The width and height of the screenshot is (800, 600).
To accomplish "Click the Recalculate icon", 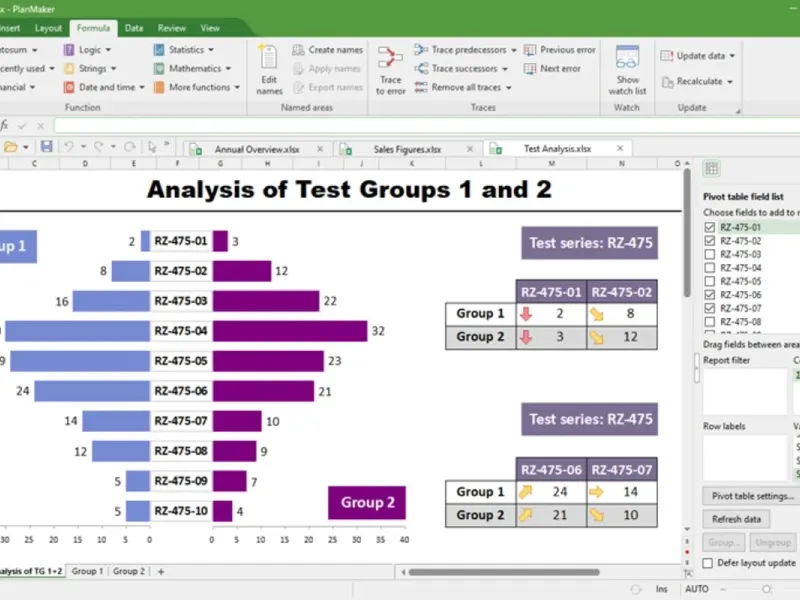I will click(667, 82).
